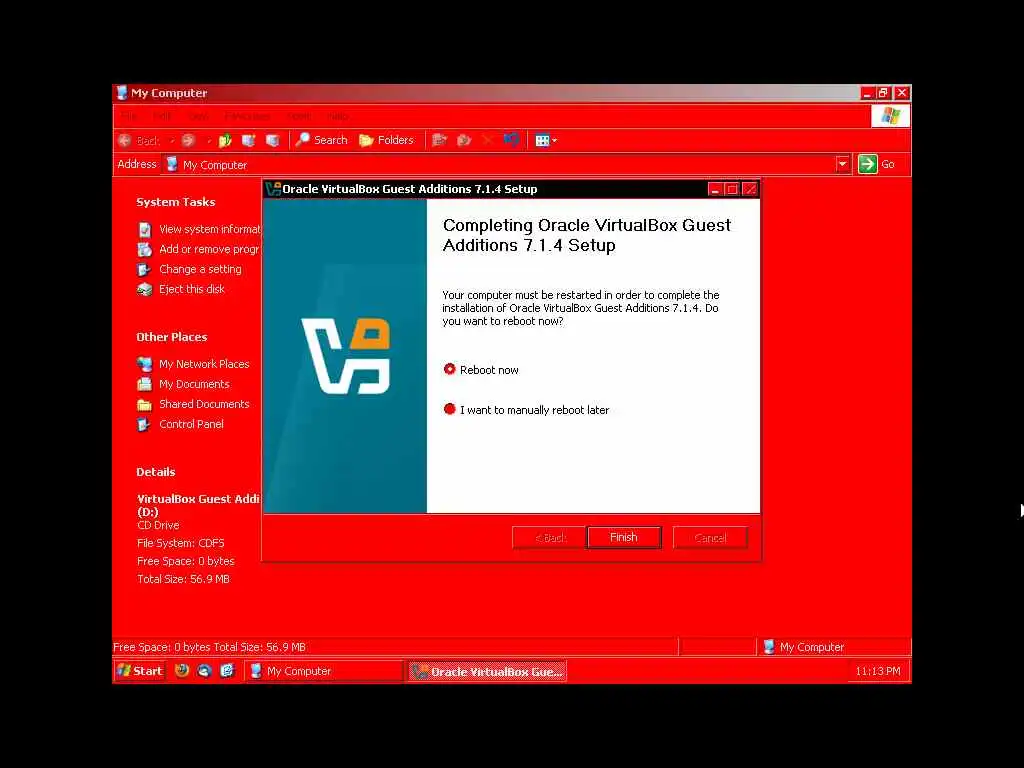Image resolution: width=1024 pixels, height=768 pixels.
Task: Open the Forward history dropdown arrow
Action: click(208, 140)
